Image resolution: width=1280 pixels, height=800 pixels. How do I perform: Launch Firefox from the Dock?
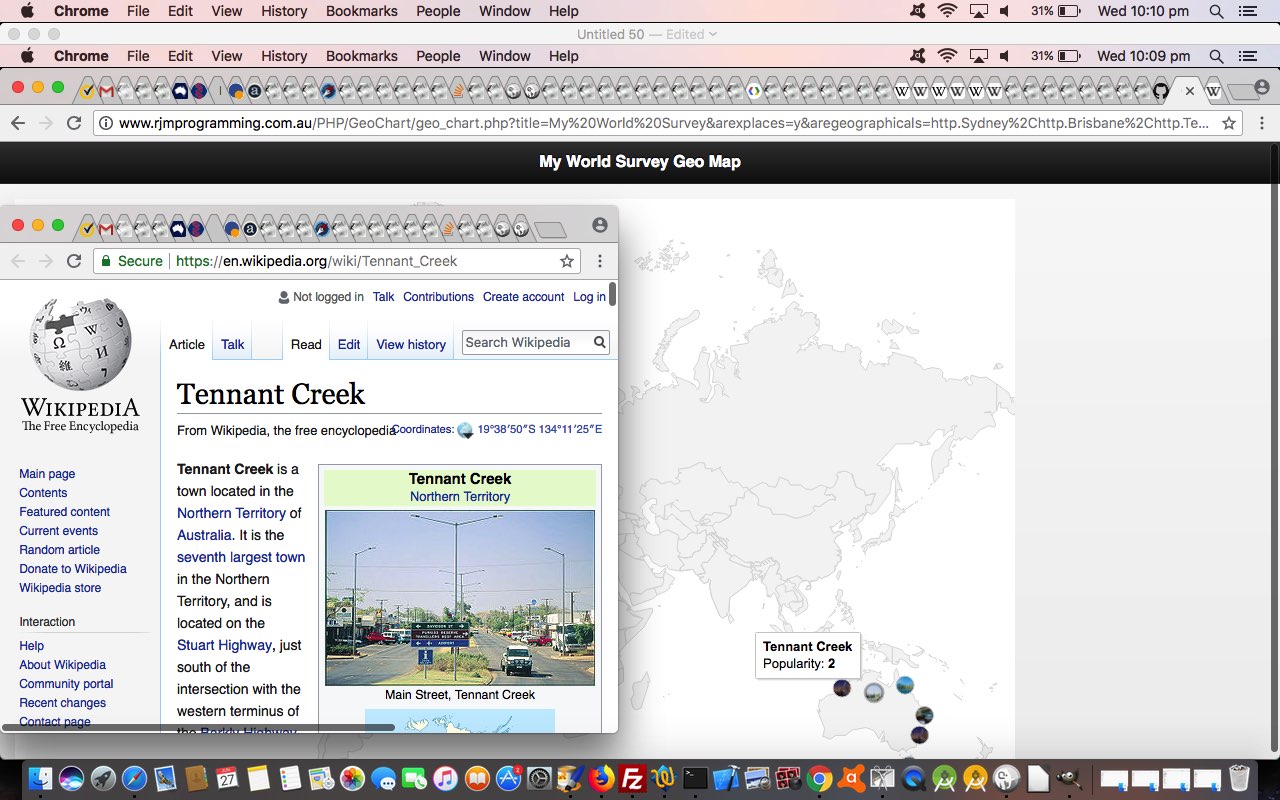point(601,778)
